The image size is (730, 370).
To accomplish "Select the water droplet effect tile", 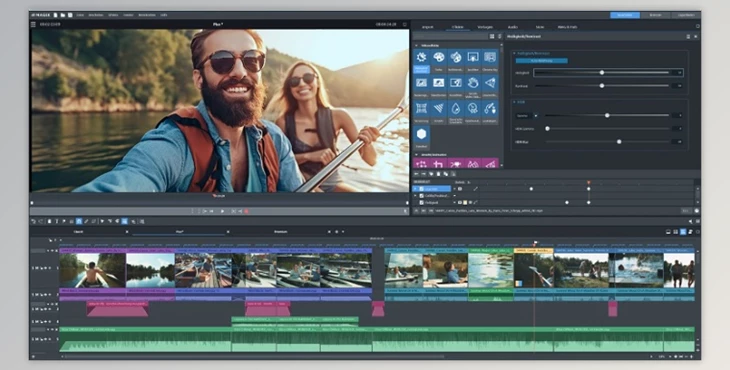I will 456,112.
